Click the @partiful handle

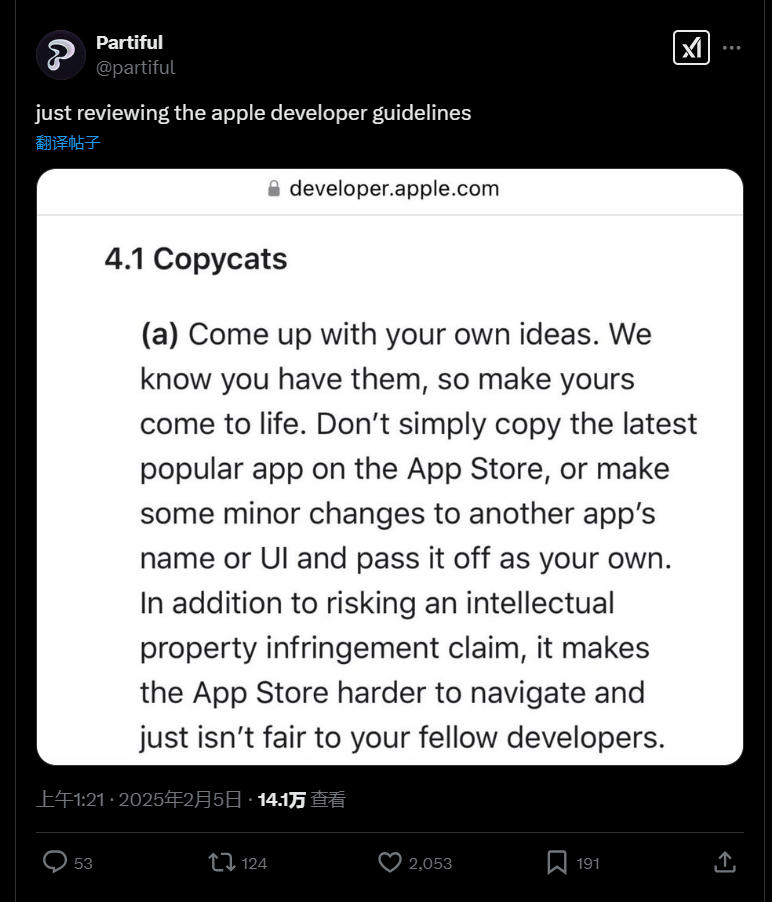(135, 67)
